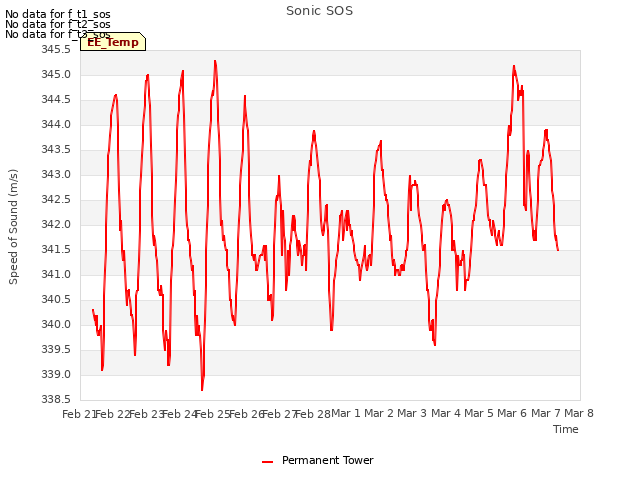Screen dimensions: 640x480
Task: Click the 338.5 y-axis value
Action: (56, 400)
